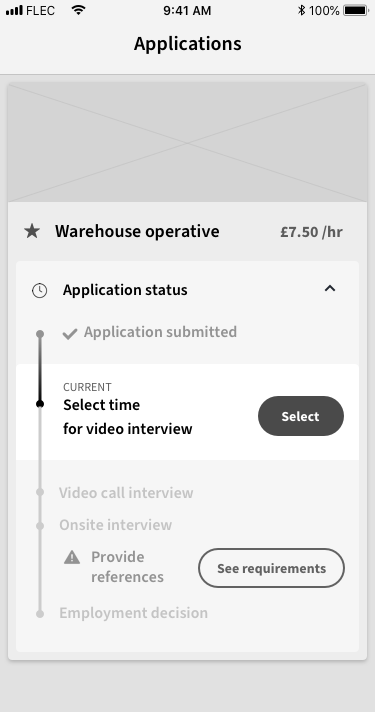Tap the current step black timeline dot
This screenshot has height=712, width=375.
coord(40,404)
